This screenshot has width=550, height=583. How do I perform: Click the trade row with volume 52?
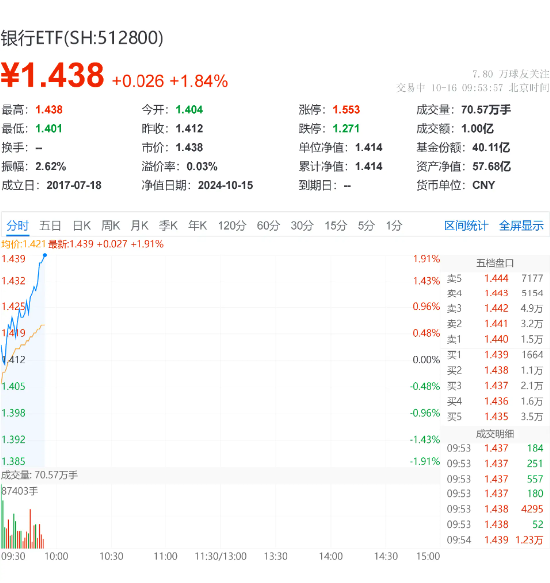[x=495, y=525]
